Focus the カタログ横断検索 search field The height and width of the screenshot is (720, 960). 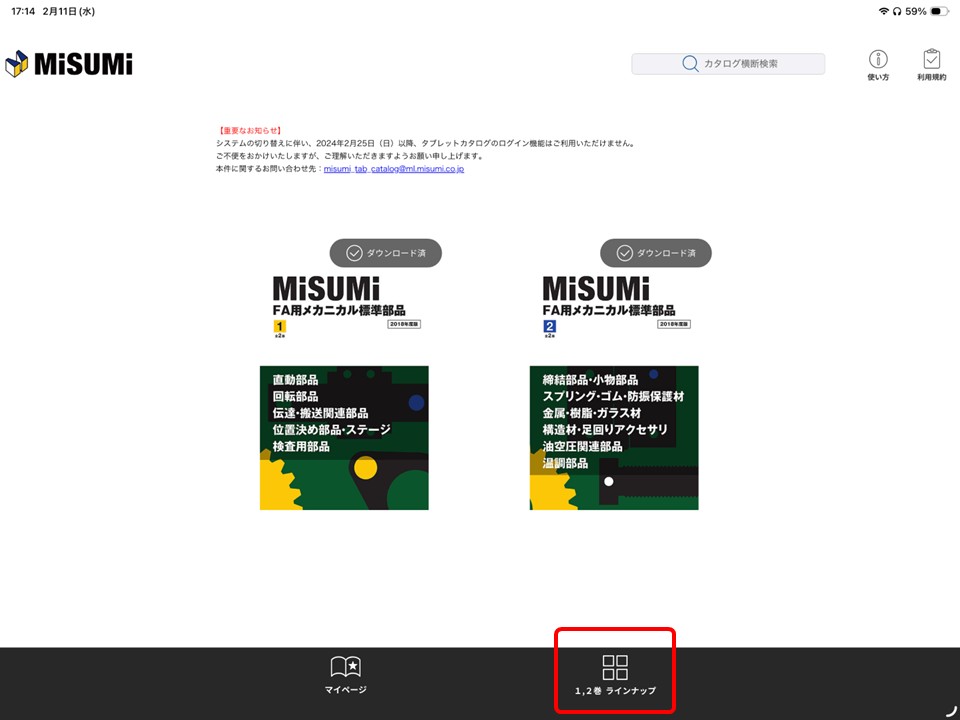740,64
